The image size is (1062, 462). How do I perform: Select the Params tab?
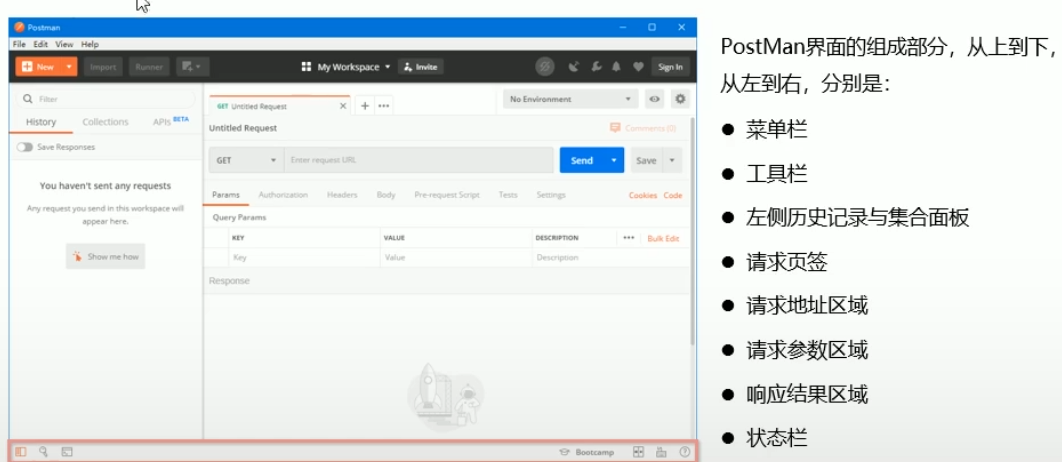tap(226, 194)
